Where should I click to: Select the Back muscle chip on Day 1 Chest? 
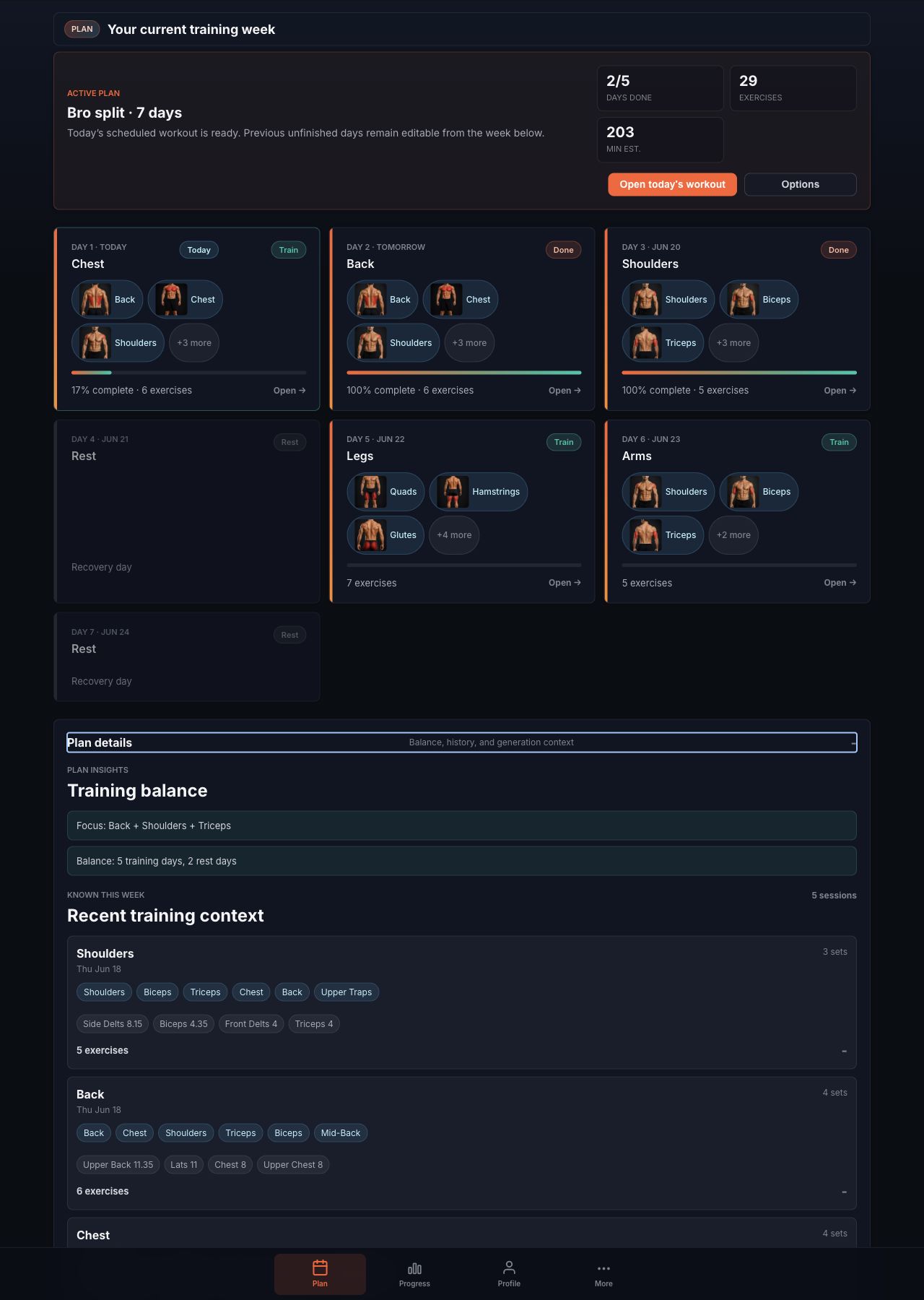click(107, 299)
